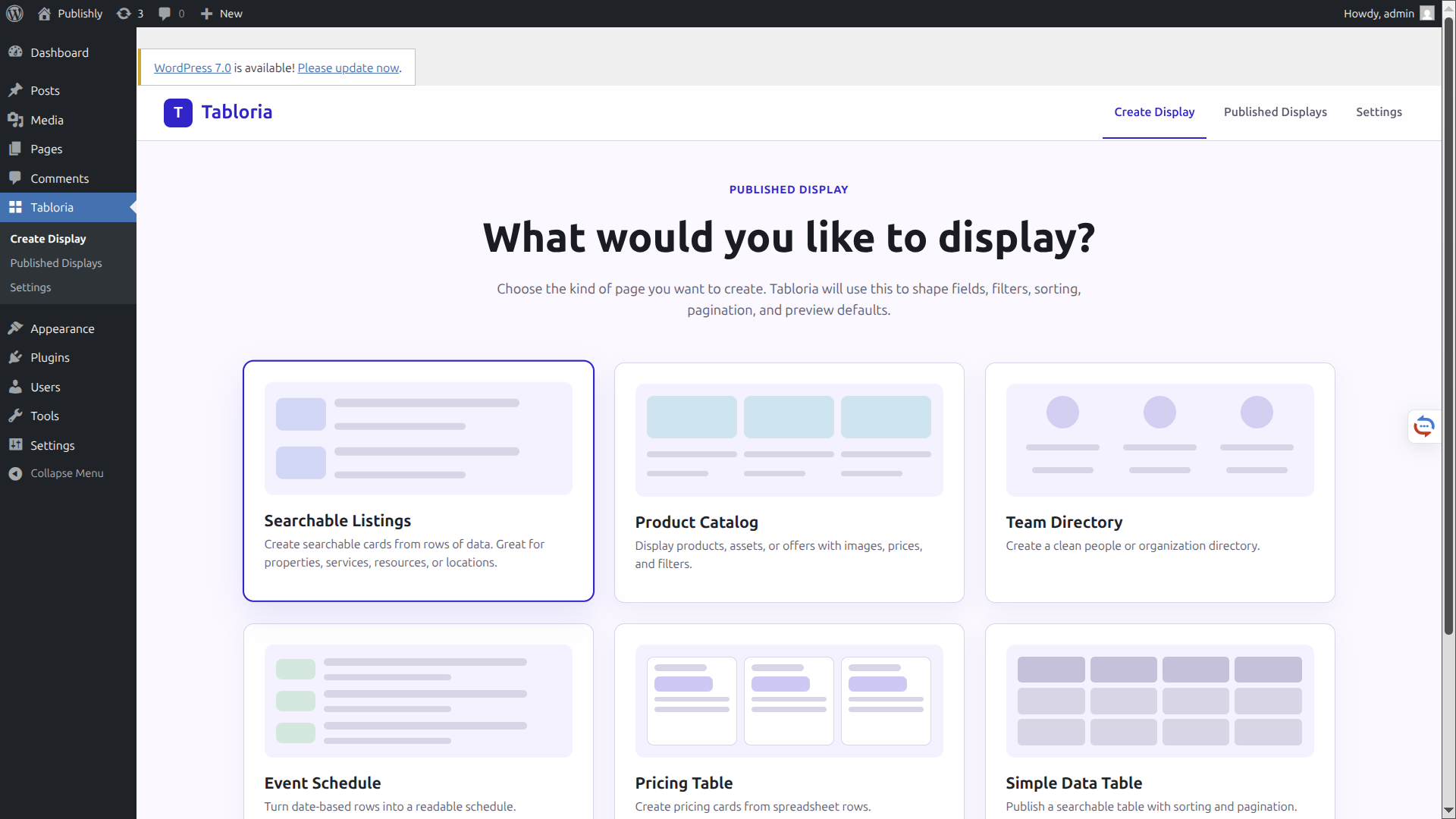
Task: Open Create Display in the sidebar submenu
Action: click(x=49, y=239)
